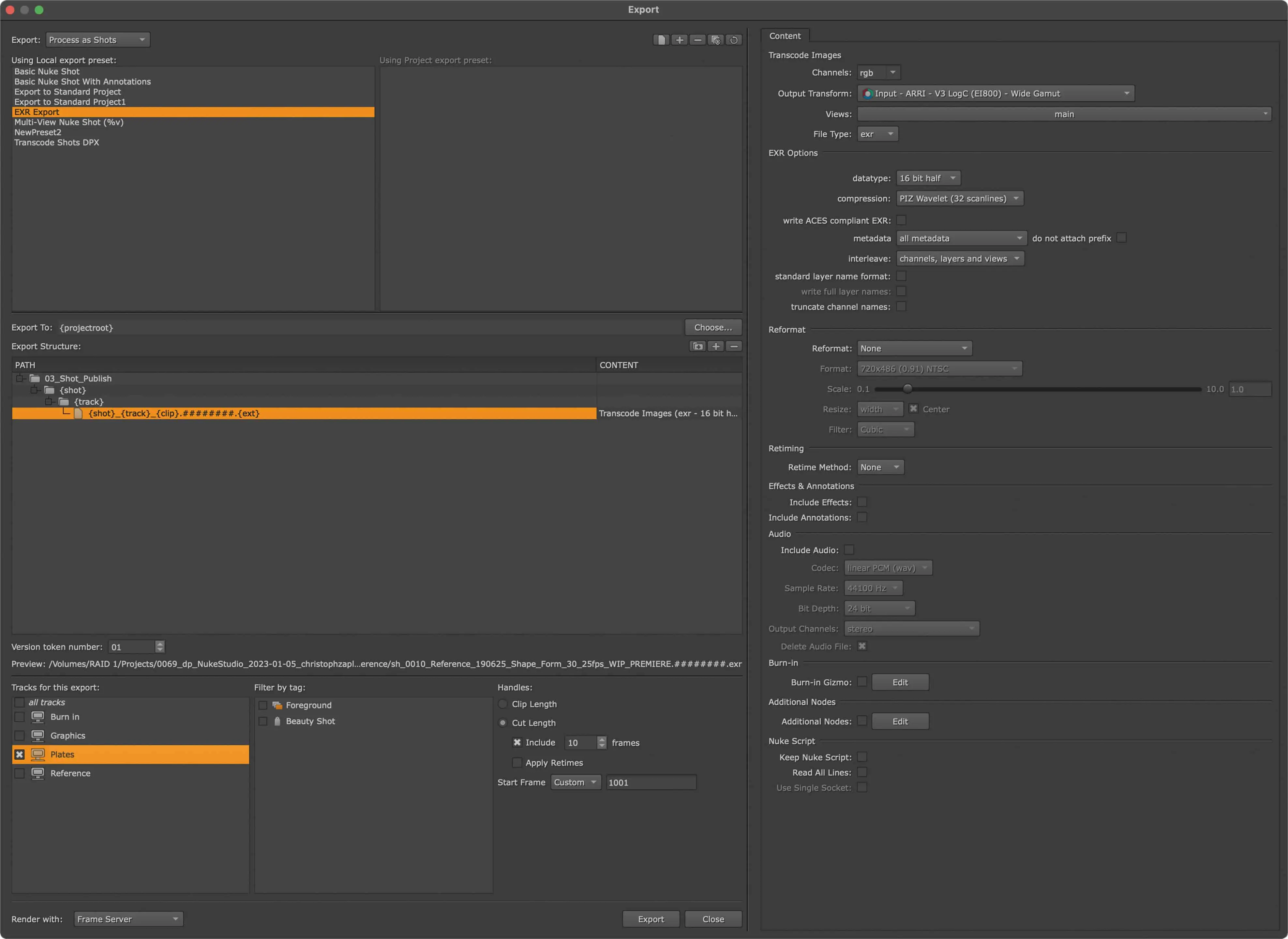Click the Start Frame 1001 input field
1288x939 pixels.
coord(650,782)
